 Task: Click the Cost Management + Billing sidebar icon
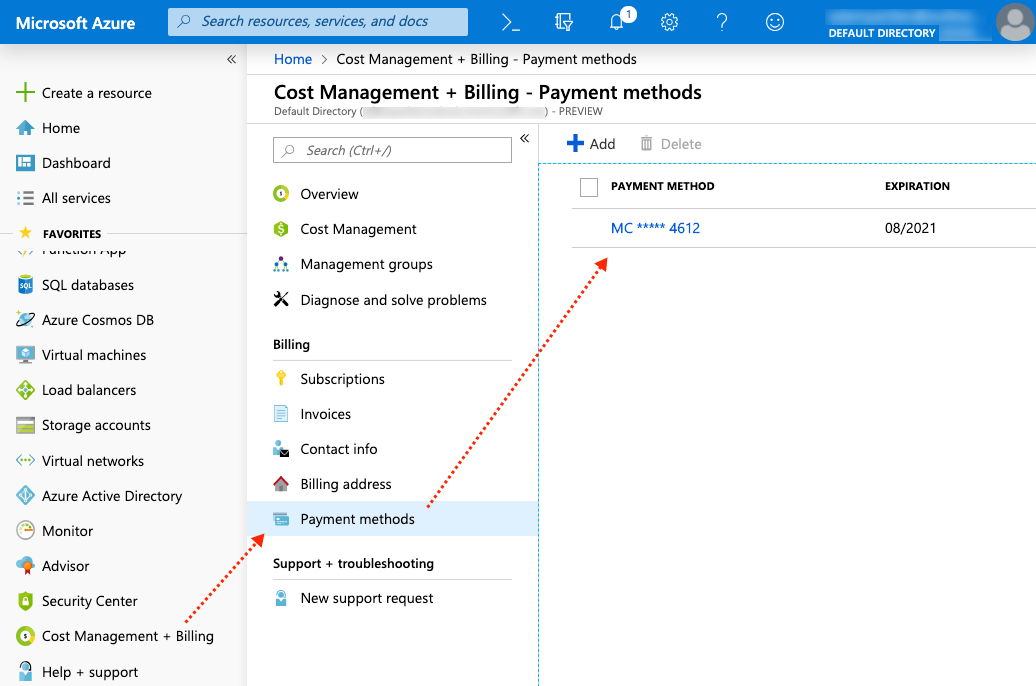tap(25, 636)
